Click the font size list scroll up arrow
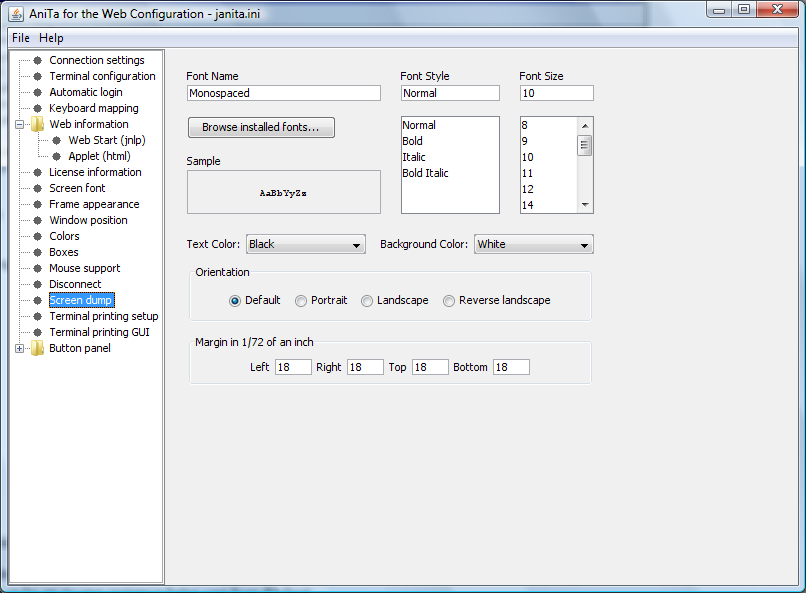This screenshot has height=593, width=806. (585, 126)
